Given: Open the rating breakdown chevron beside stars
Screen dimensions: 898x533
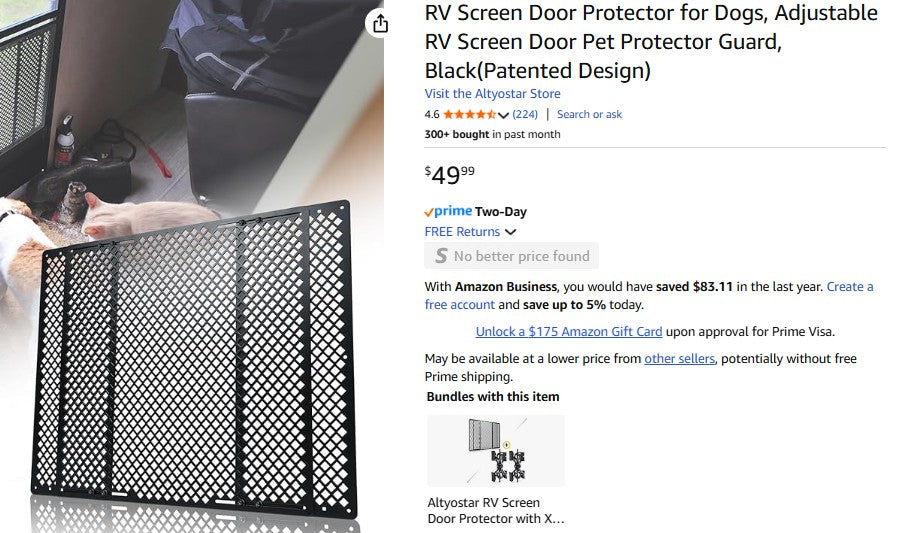Looking at the screenshot, I should pyautogui.click(x=503, y=115).
